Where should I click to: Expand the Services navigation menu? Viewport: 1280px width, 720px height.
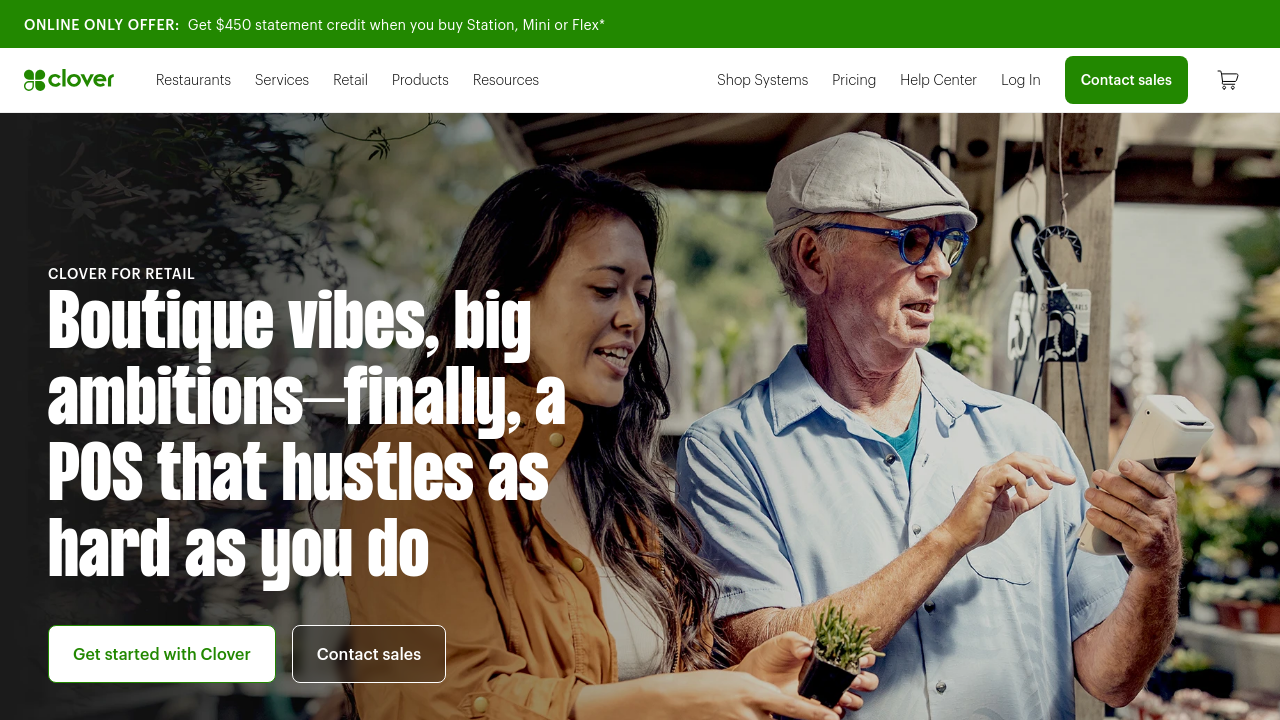point(282,80)
